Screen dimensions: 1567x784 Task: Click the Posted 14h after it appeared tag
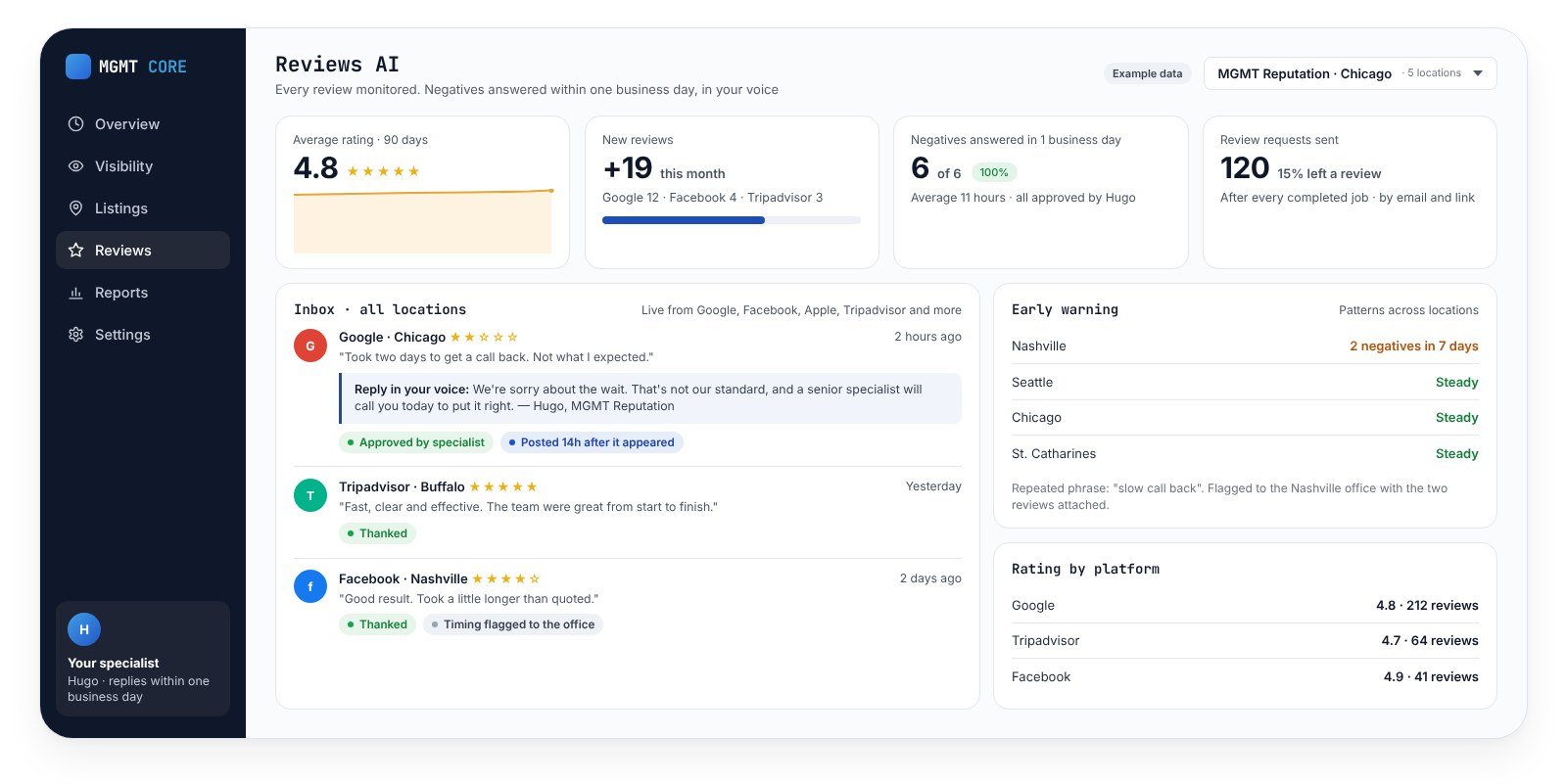[x=592, y=442]
